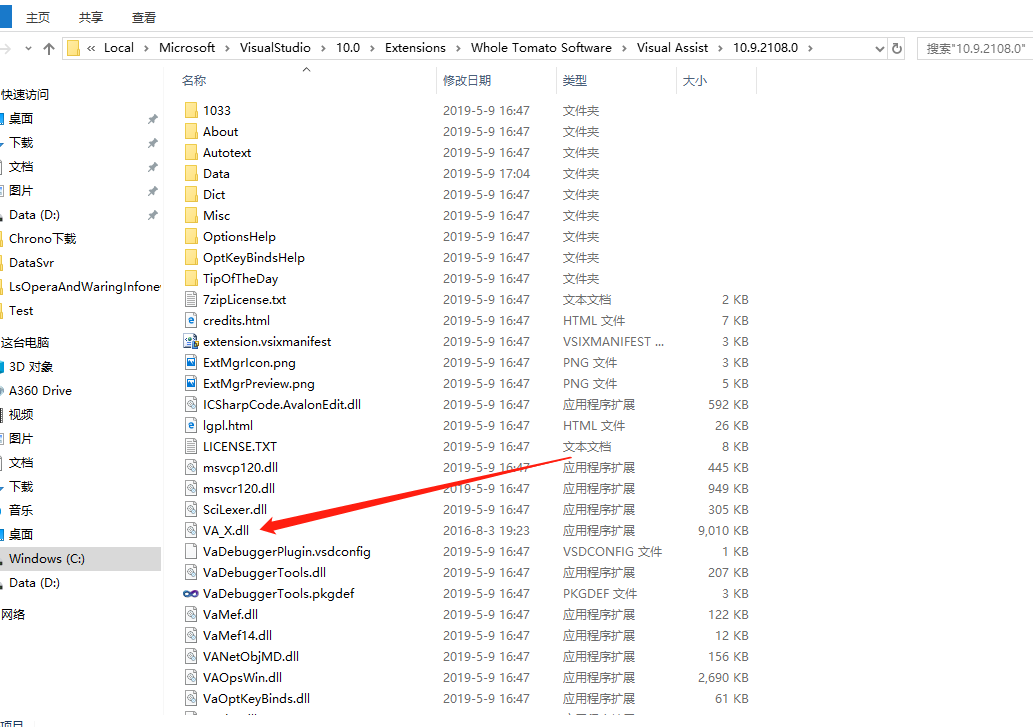Select the 7zipLicense.txt text file icon
This screenshot has height=727, width=1033.
[192, 300]
